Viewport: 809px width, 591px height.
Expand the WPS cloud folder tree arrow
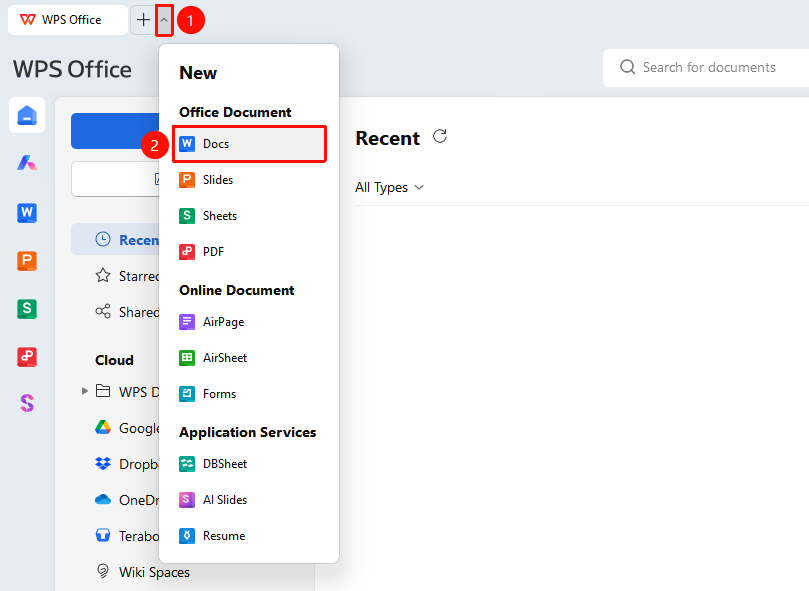coord(85,391)
